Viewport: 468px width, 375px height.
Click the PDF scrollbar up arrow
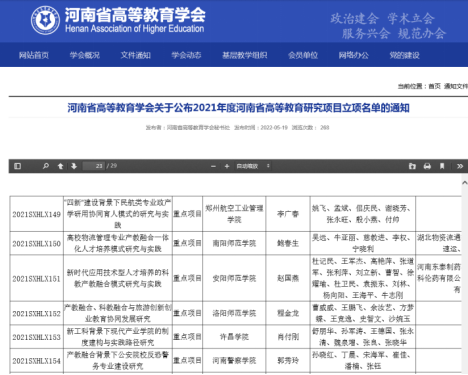[x=465, y=183]
